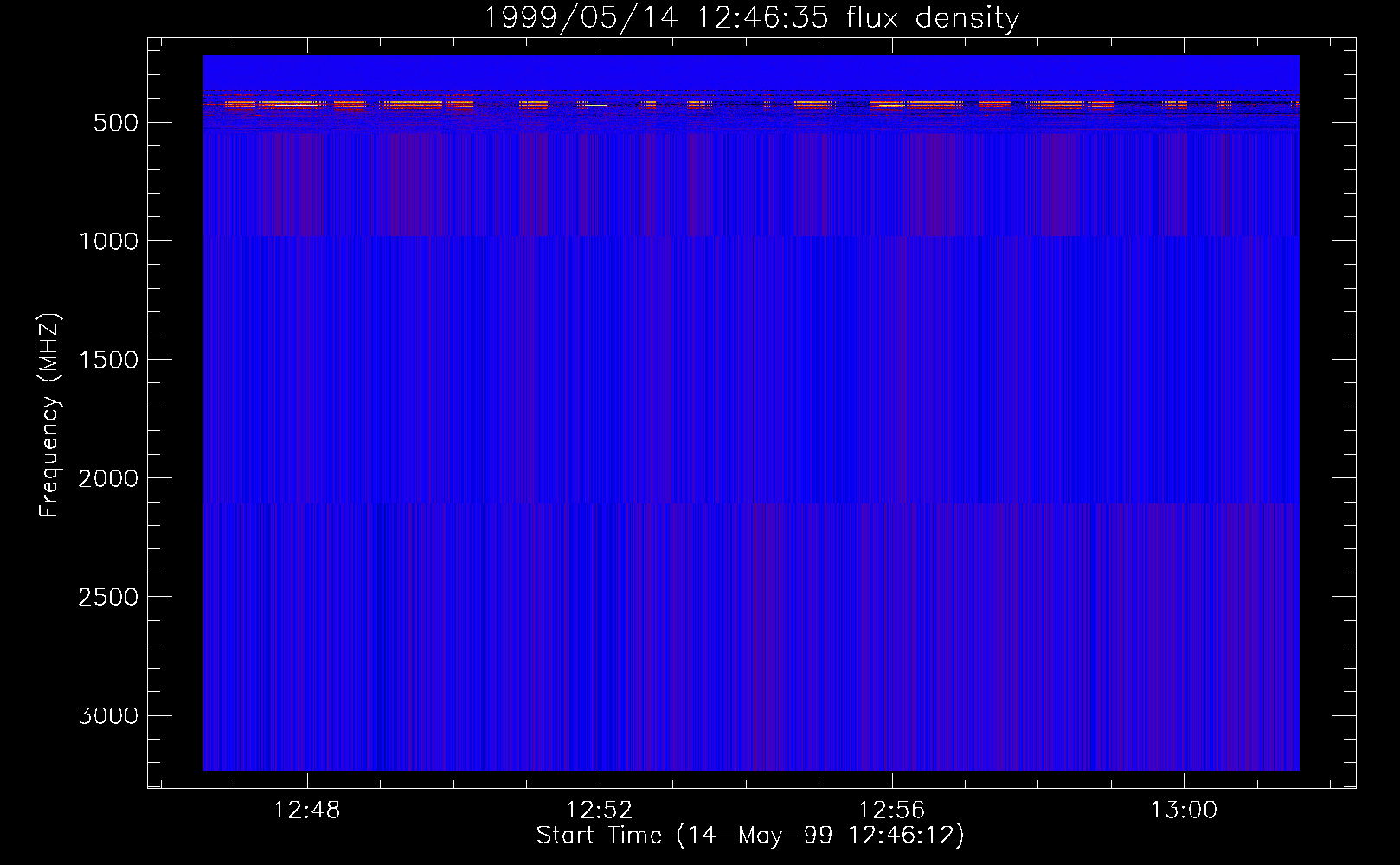Click the plot title '1999/05/14 12:46:35 flux density'

[751, 17]
